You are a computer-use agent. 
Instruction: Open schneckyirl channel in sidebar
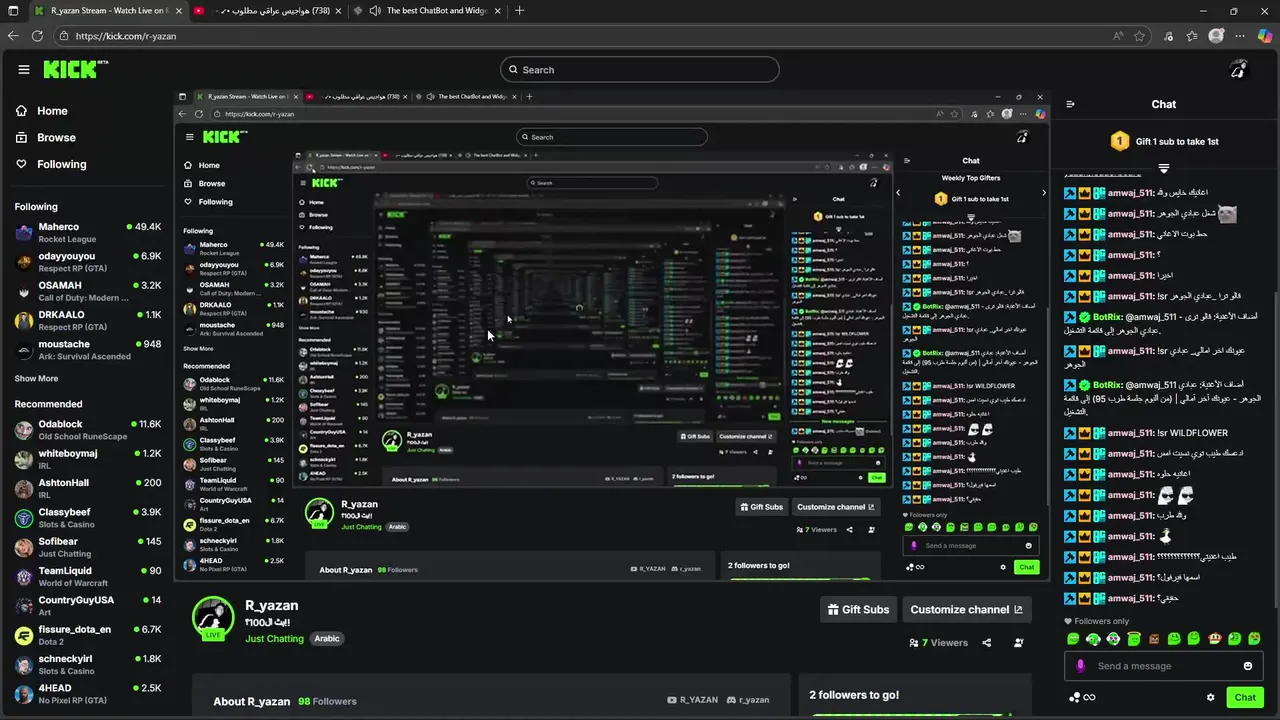pyautogui.click(x=88, y=664)
